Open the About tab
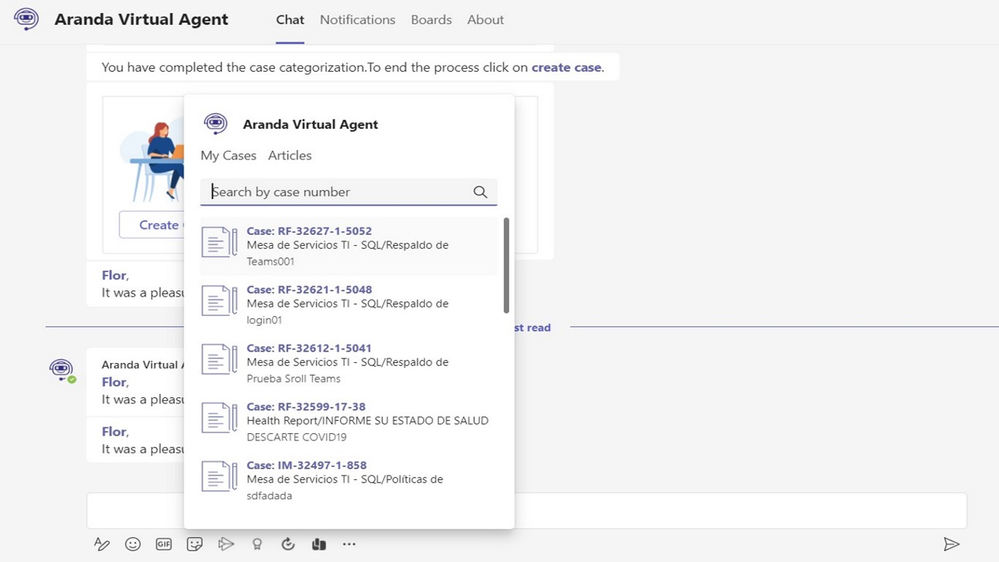Screen dimensions: 999x562 click(485, 20)
